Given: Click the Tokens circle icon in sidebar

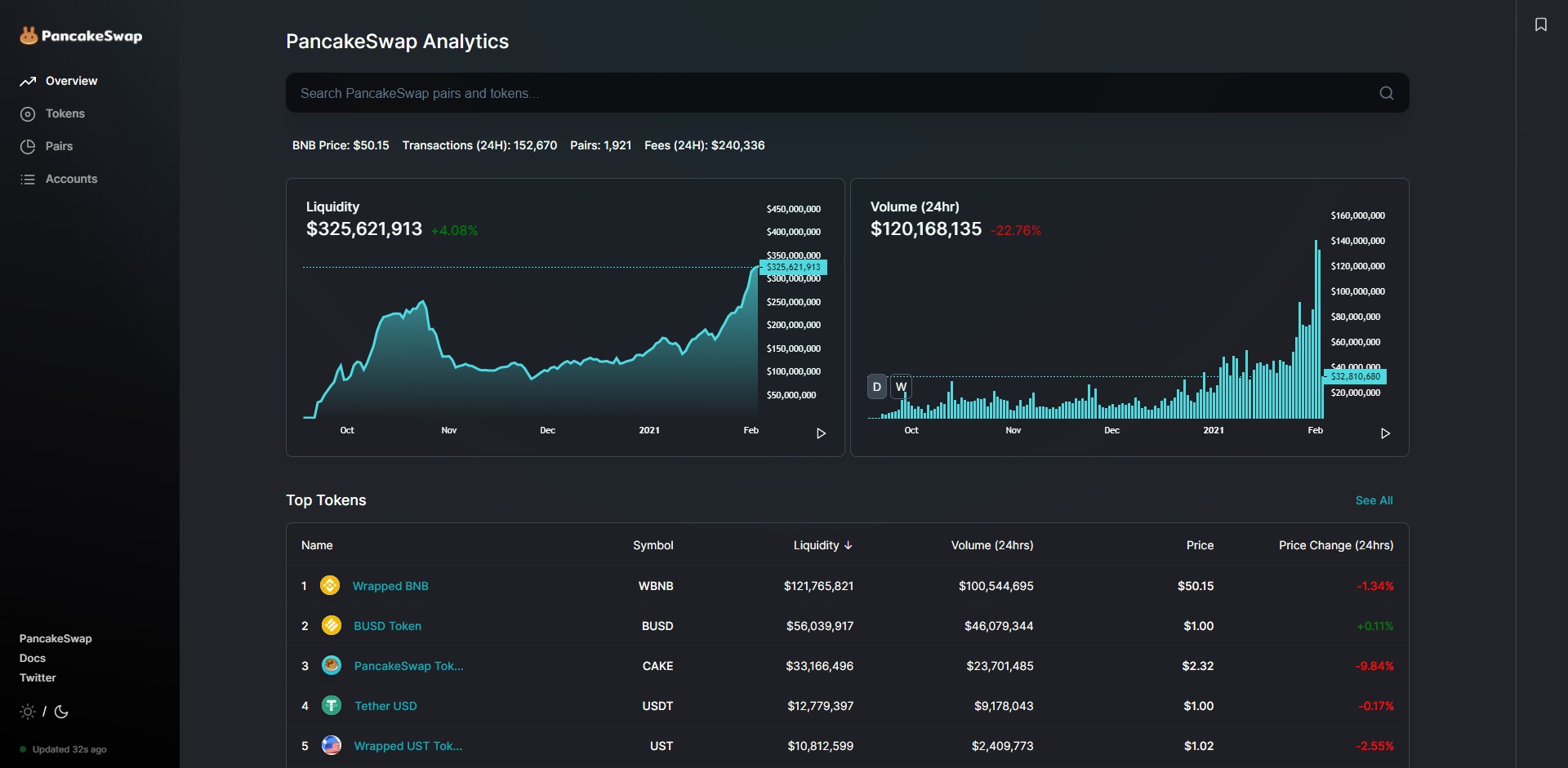Looking at the screenshot, I should (28, 113).
